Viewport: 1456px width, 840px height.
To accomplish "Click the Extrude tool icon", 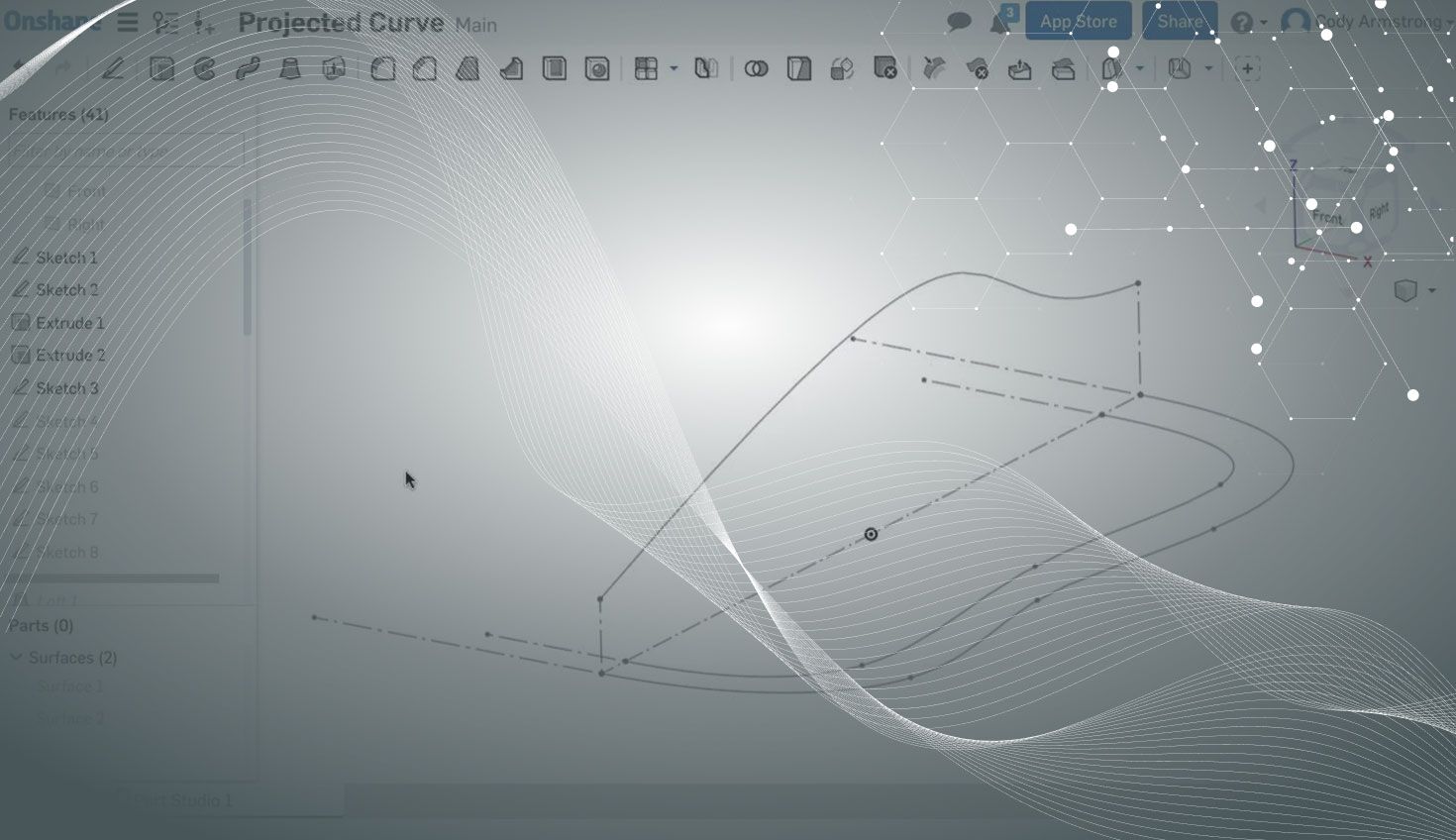I will (x=161, y=68).
